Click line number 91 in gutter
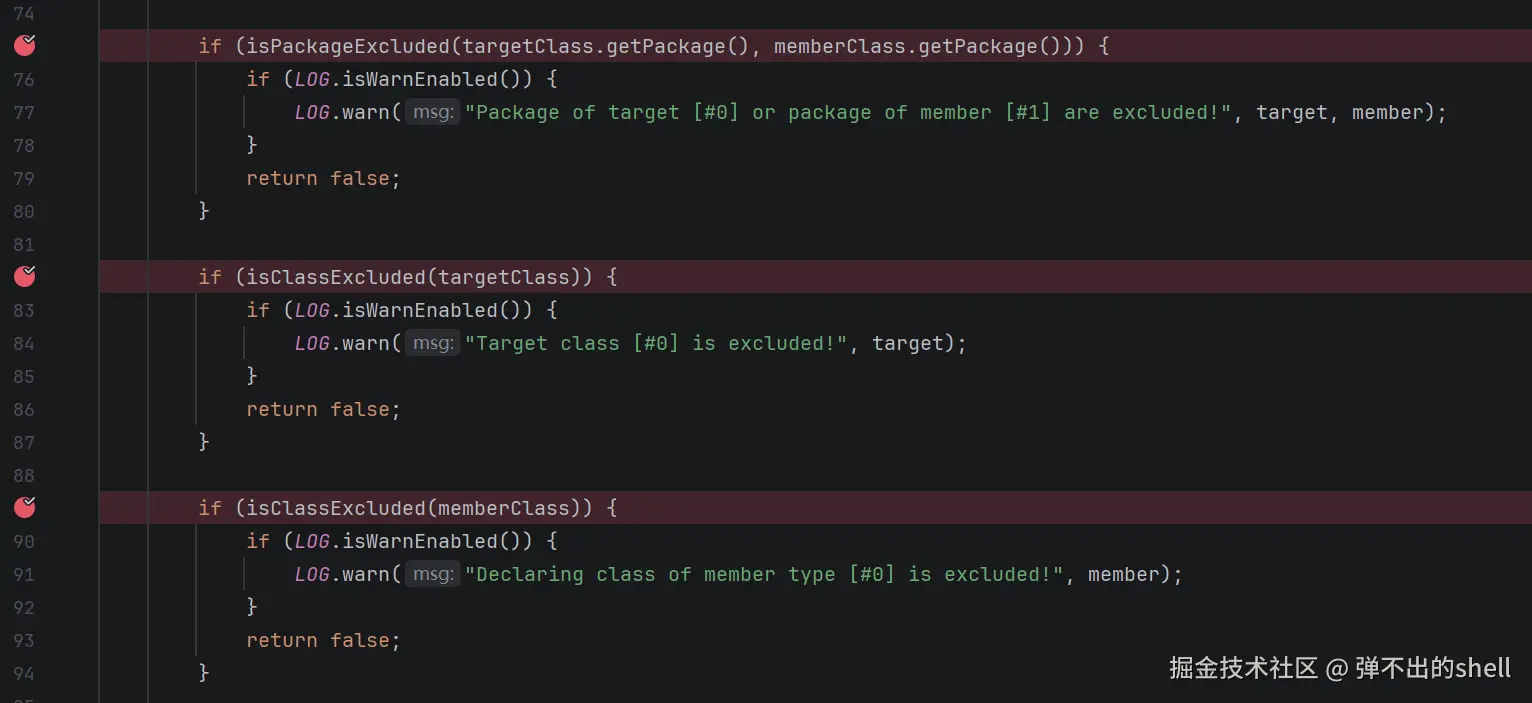1532x703 pixels. pos(24,574)
